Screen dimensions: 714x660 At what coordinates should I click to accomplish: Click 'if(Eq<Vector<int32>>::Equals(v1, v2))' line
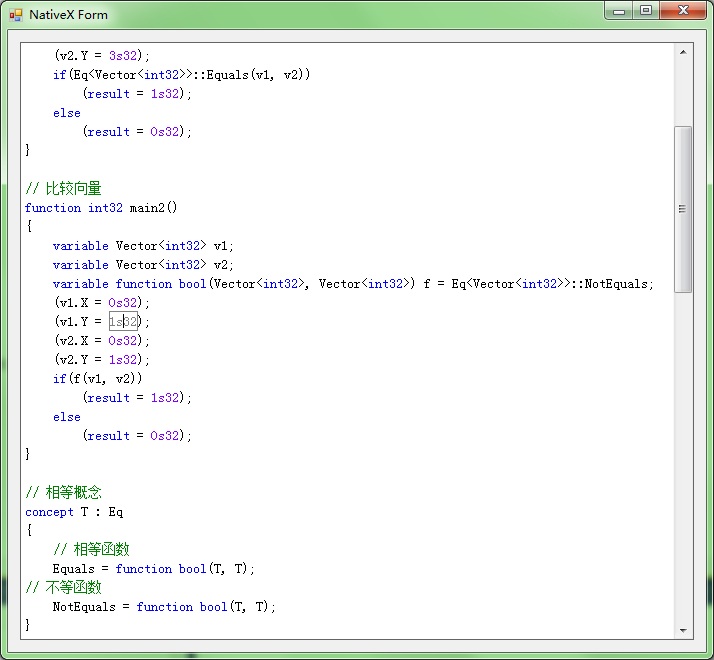pos(182,75)
